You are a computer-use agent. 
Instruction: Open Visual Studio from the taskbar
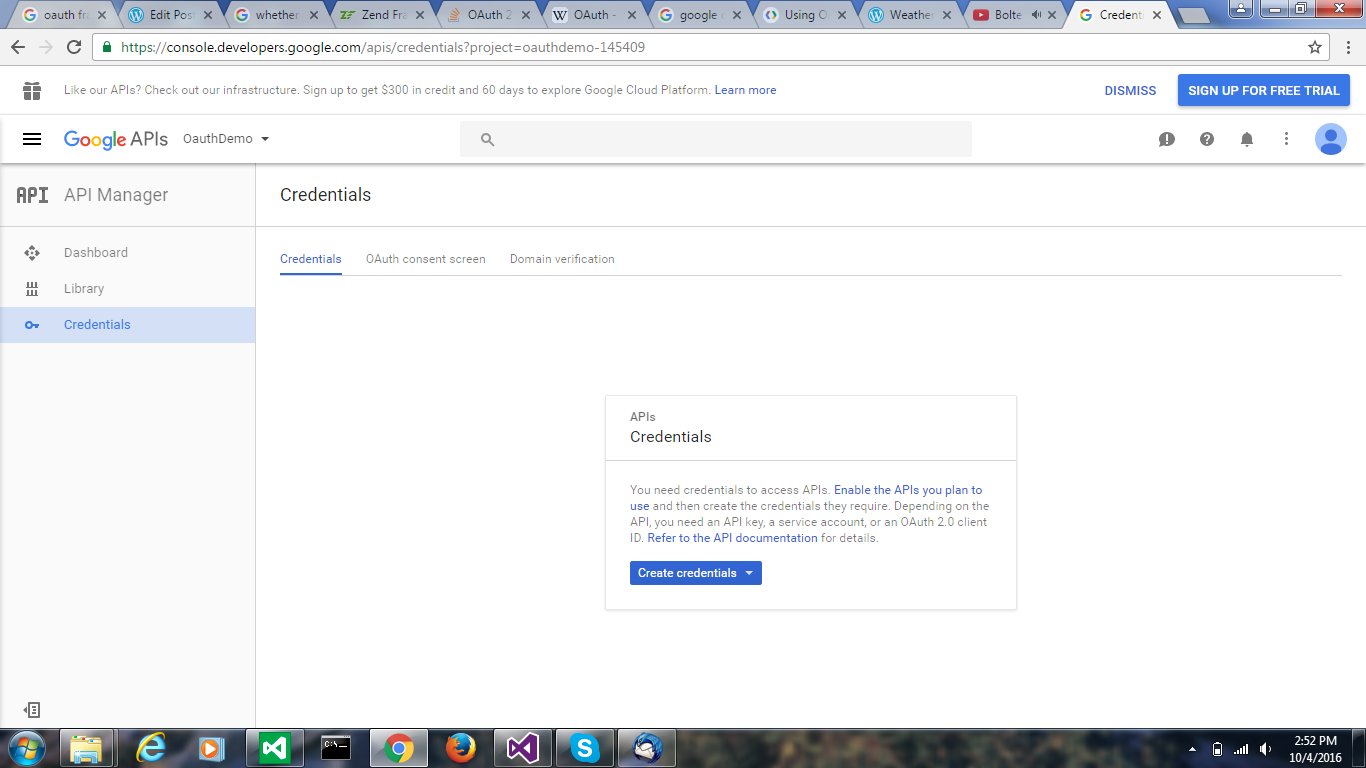tap(523, 748)
